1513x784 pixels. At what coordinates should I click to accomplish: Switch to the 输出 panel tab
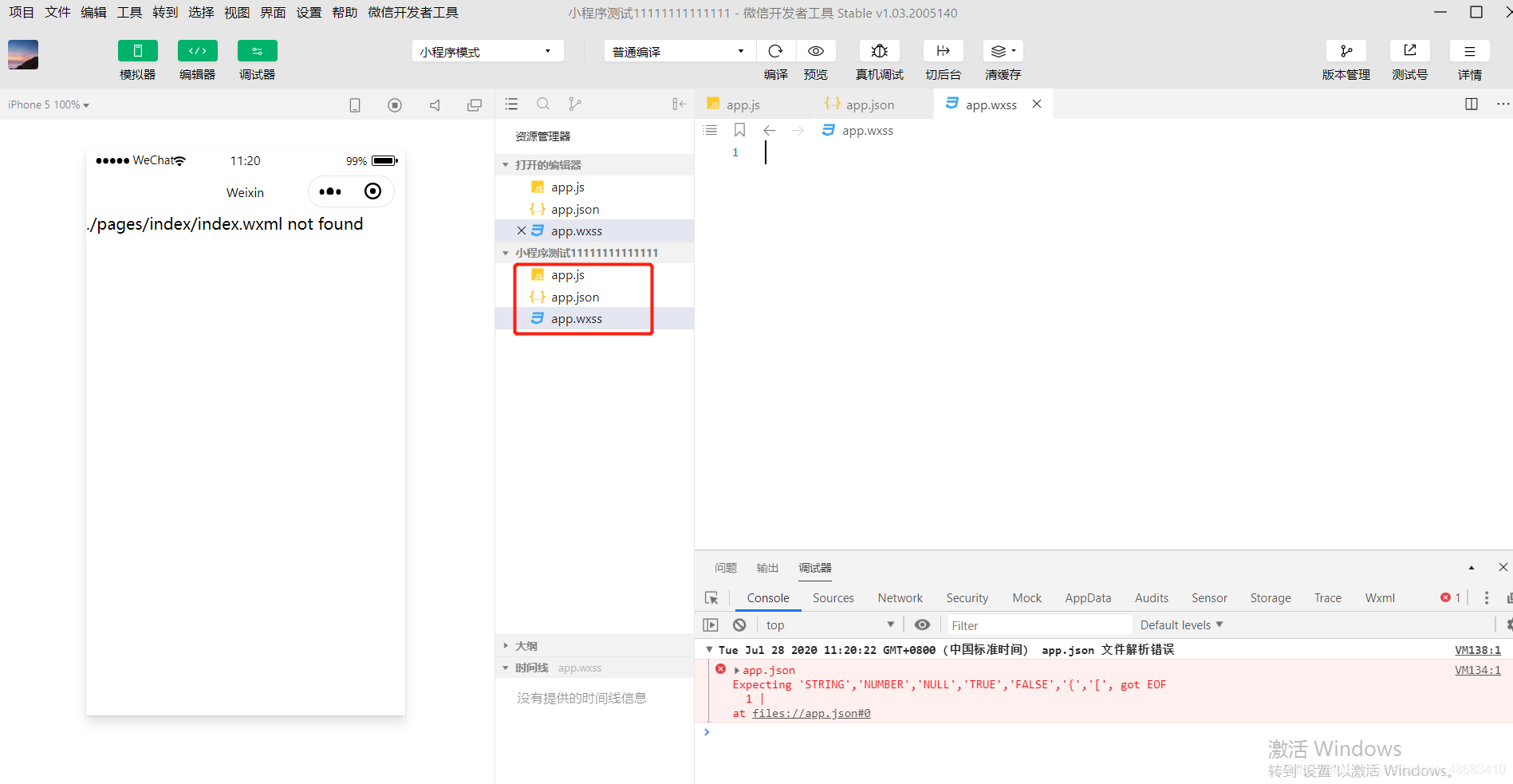pyautogui.click(x=767, y=568)
